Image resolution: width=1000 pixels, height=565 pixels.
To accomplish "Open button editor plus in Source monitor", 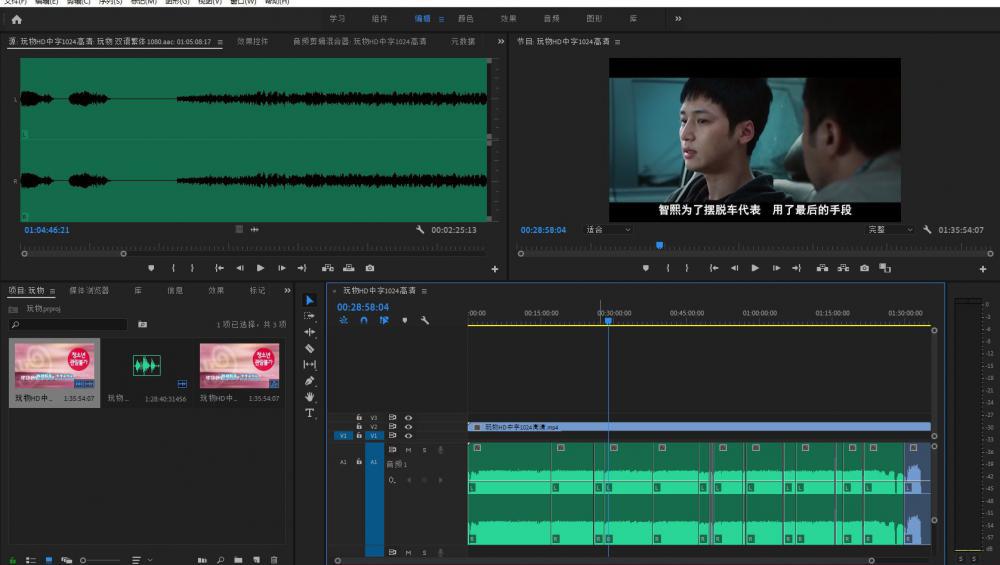I will pos(495,269).
